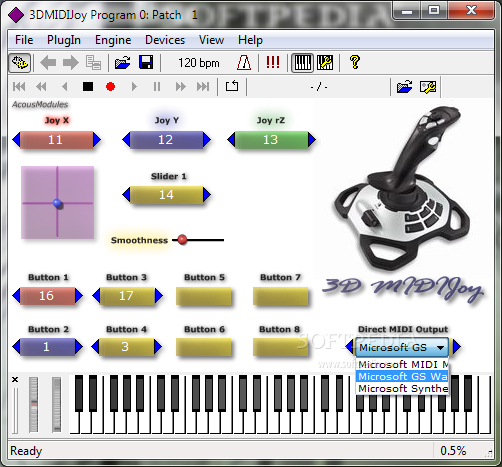
Task: Increase Joy Y controller value
Action: click(207, 139)
